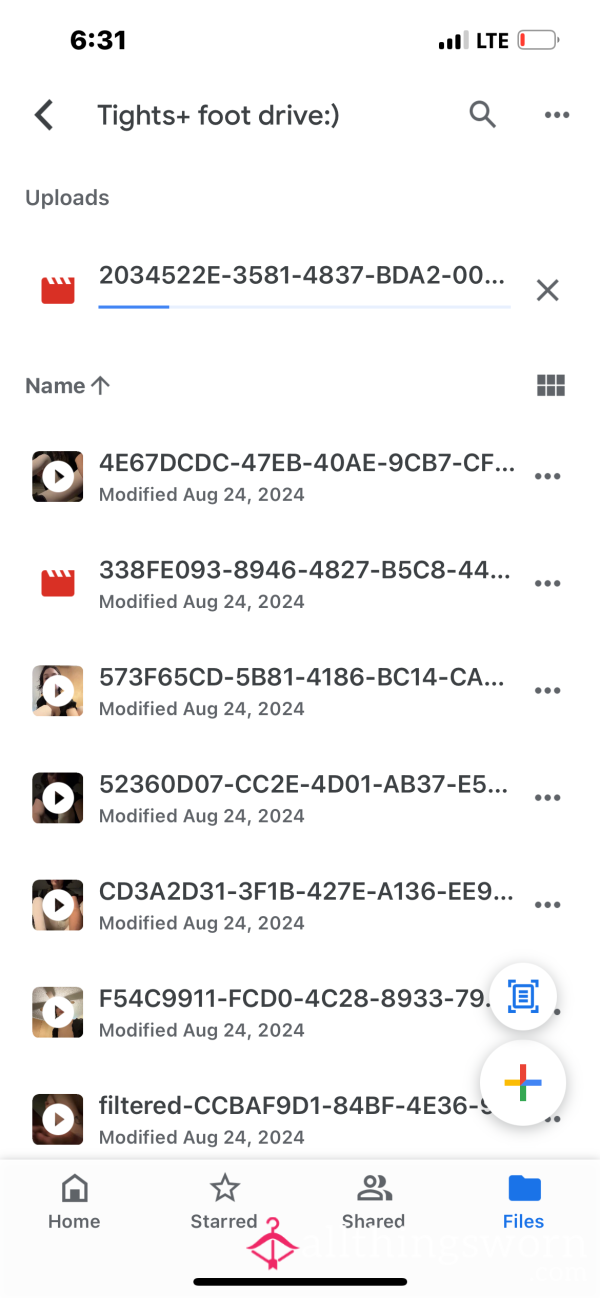The height and width of the screenshot is (1298, 600).
Task: Open more options for 338FE093 file
Action: (548, 583)
